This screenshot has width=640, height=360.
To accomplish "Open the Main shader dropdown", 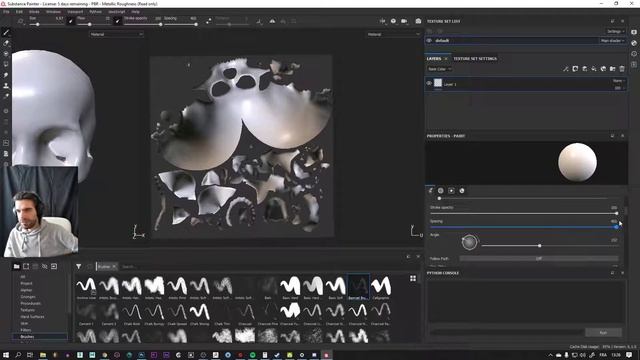I will (x=612, y=41).
